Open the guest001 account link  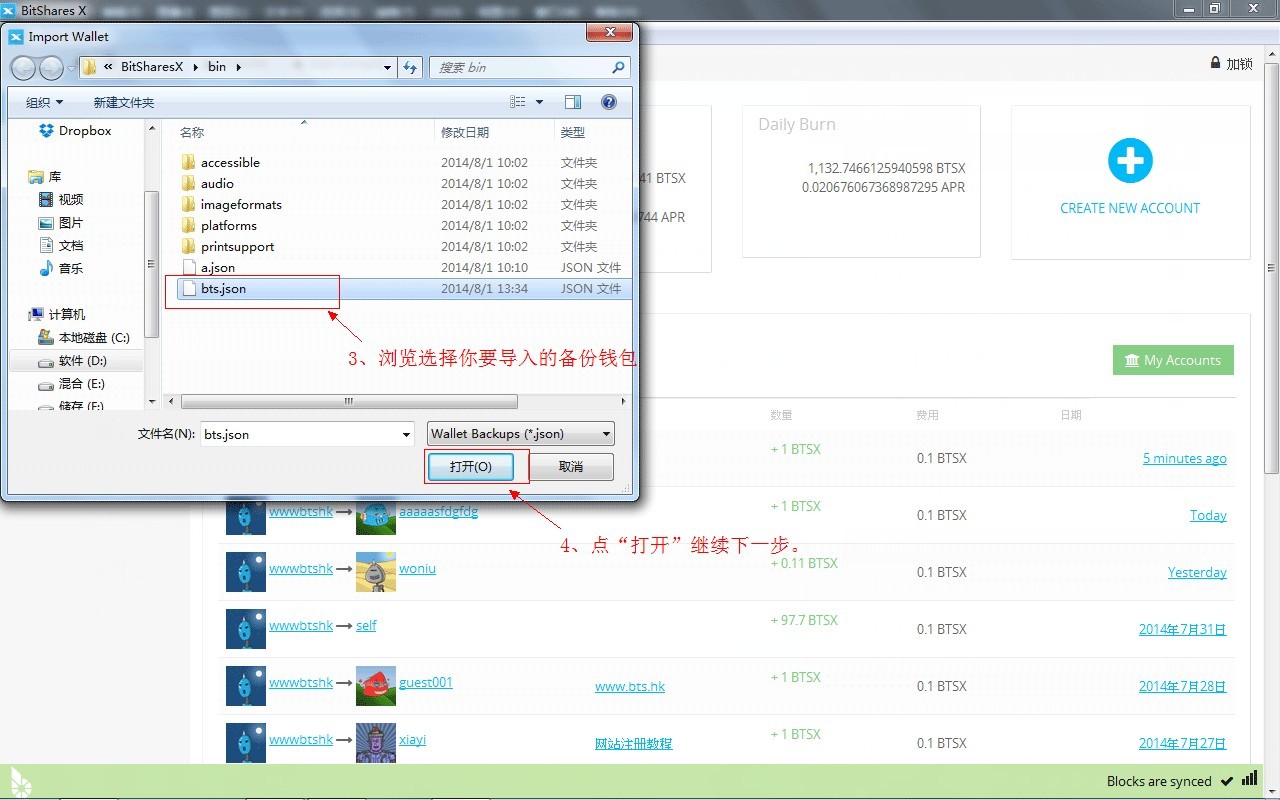pyautogui.click(x=426, y=683)
